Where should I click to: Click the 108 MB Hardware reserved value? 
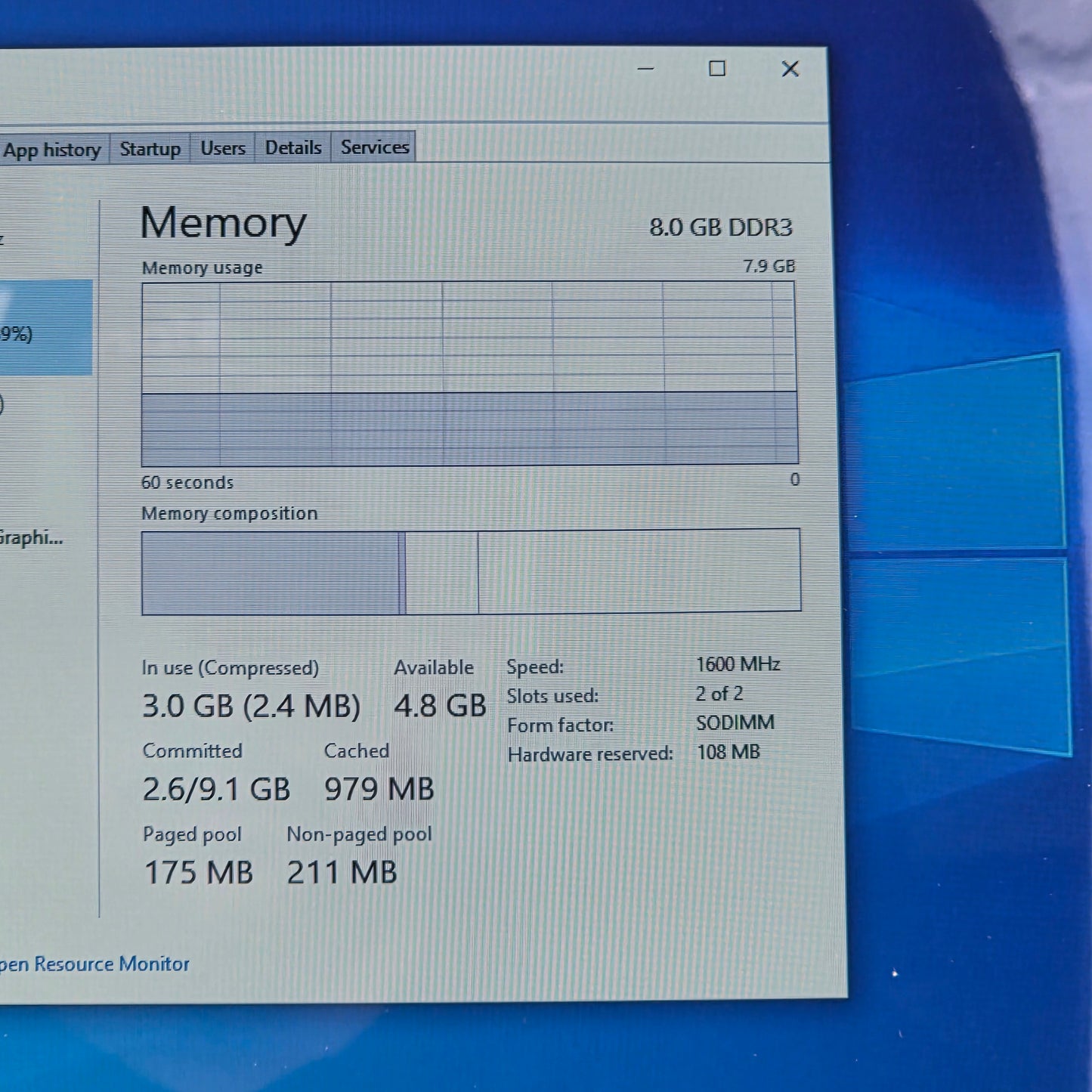coord(727,752)
